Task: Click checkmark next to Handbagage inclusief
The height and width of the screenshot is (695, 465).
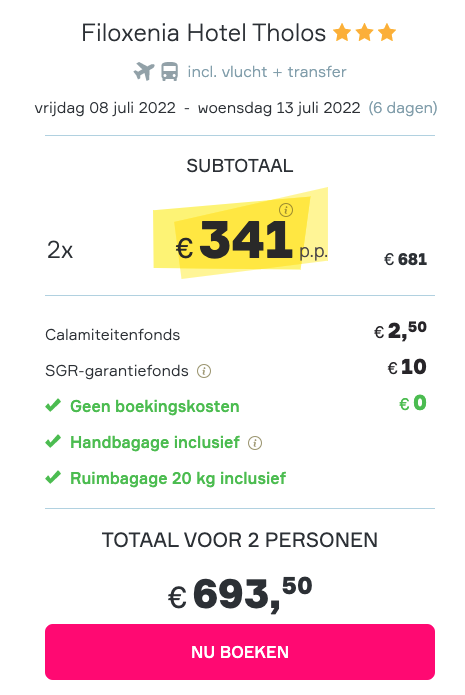Action: pyautogui.click(x=53, y=441)
